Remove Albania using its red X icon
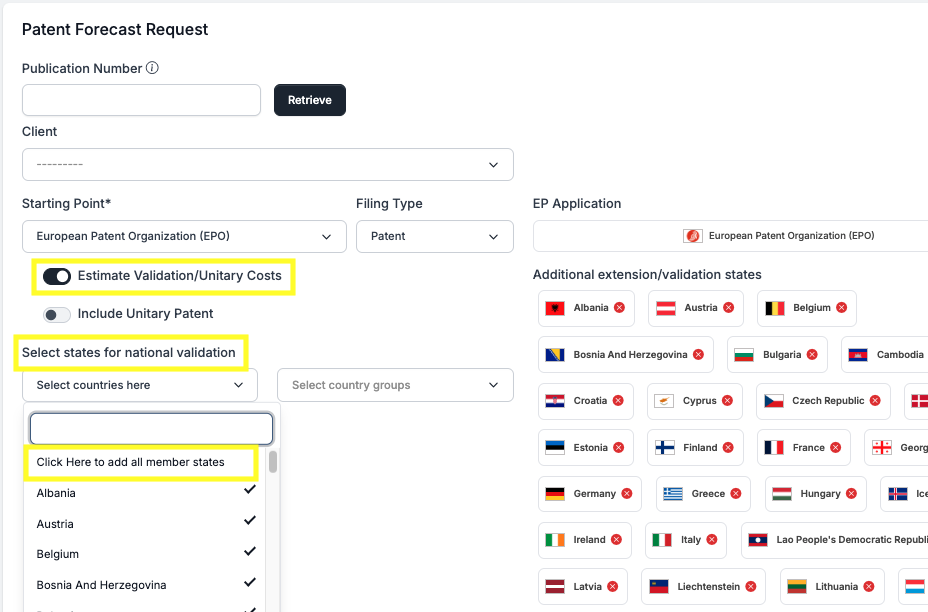Viewport: 928px width, 612px height. pyautogui.click(x=619, y=308)
